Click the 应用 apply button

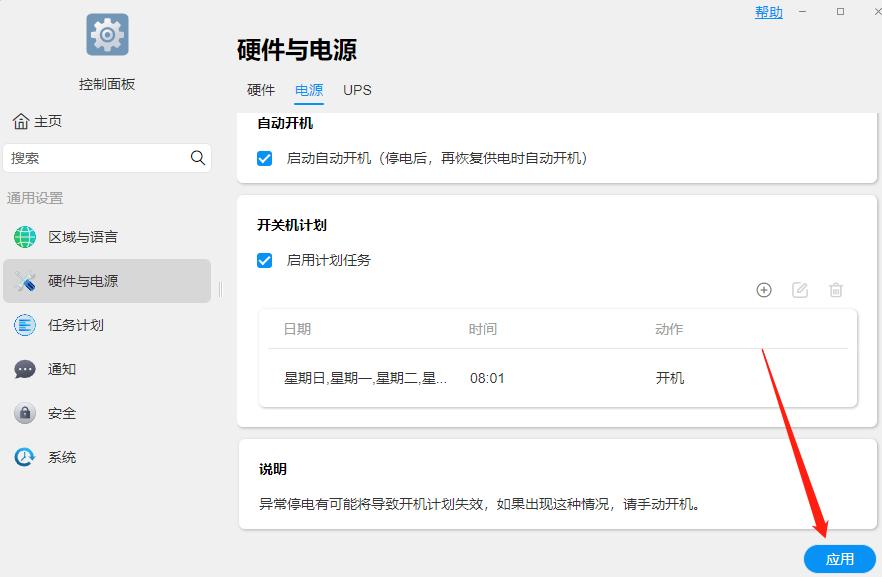click(840, 559)
